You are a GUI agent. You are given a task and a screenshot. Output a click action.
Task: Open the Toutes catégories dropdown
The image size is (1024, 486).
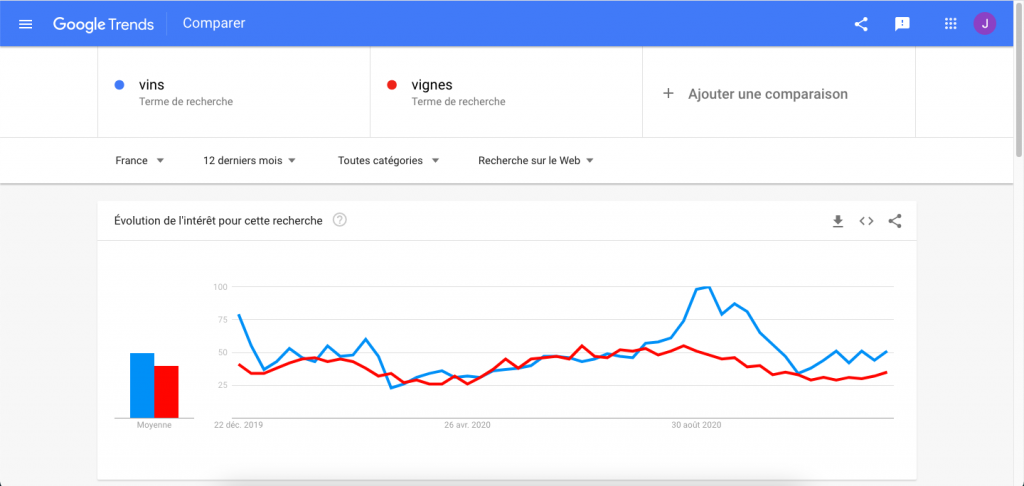point(389,161)
